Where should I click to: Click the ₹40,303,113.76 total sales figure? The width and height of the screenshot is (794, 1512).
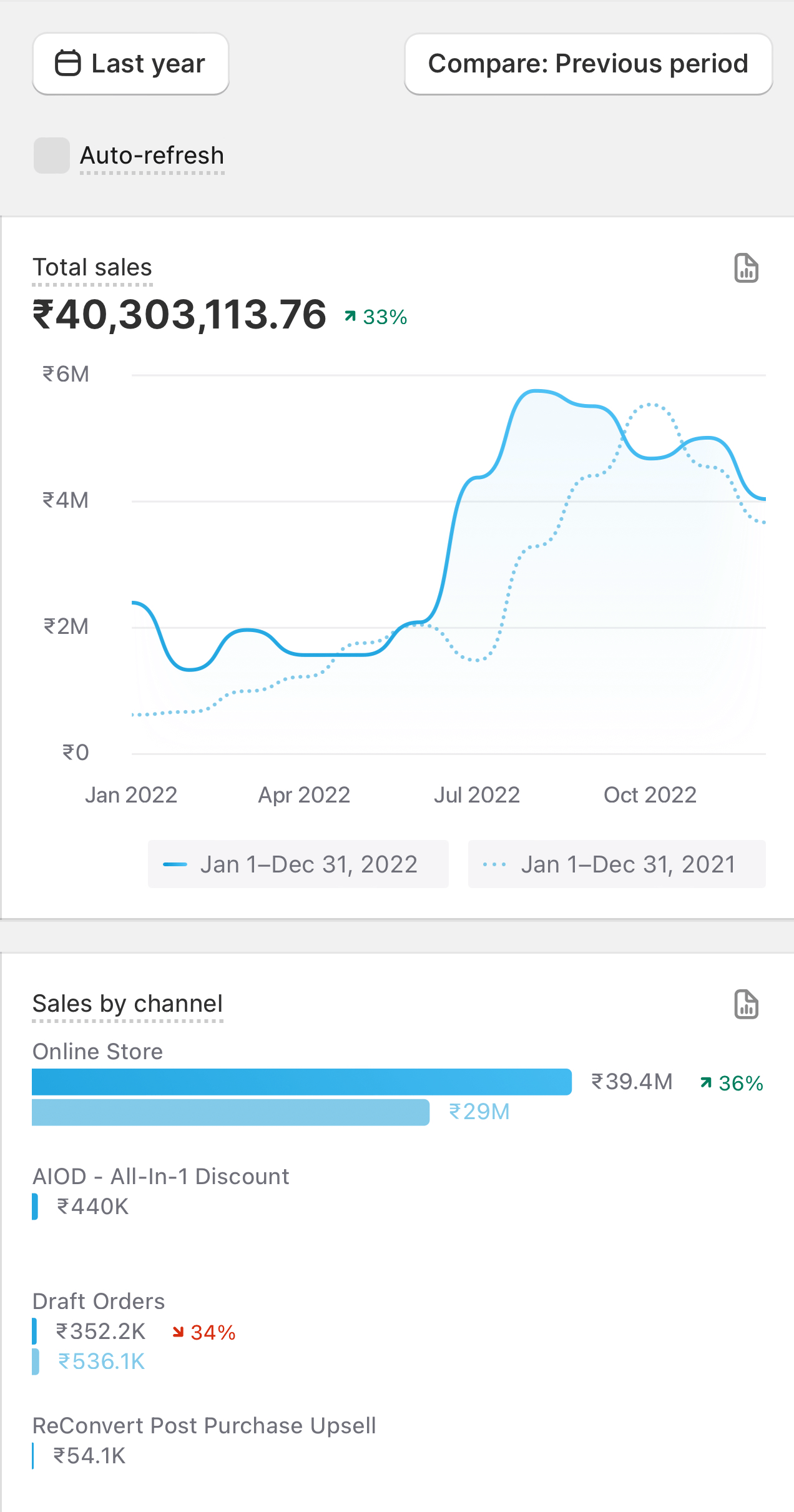(x=179, y=314)
